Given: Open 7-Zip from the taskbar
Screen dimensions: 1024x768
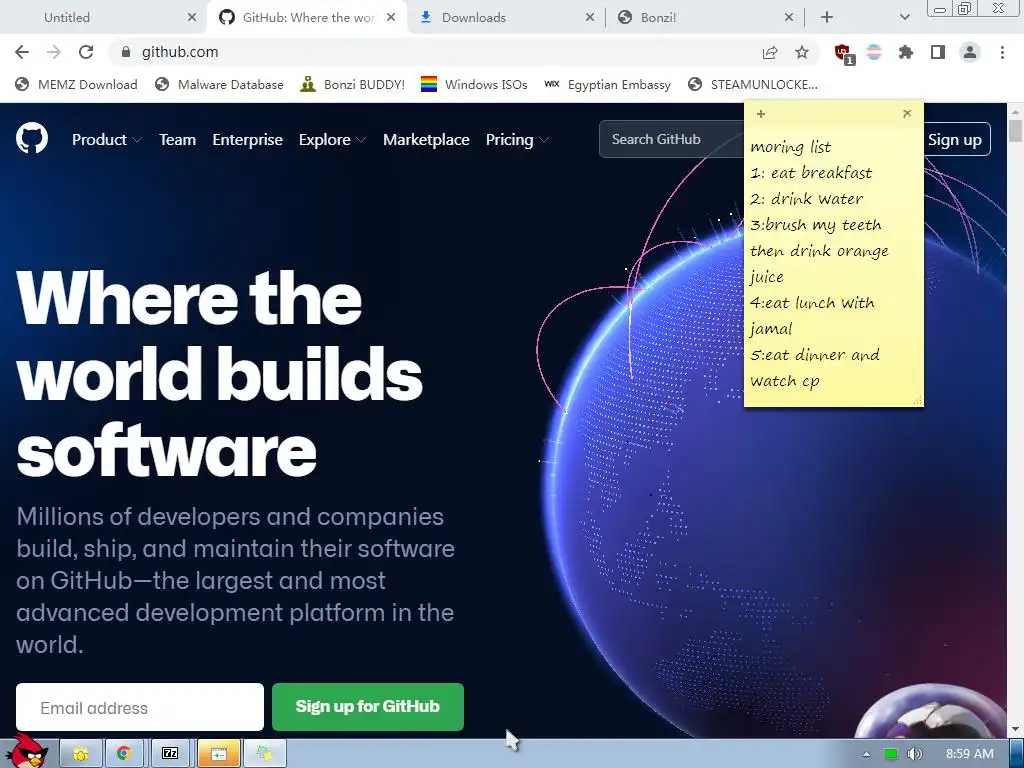Looking at the screenshot, I should click(170, 754).
